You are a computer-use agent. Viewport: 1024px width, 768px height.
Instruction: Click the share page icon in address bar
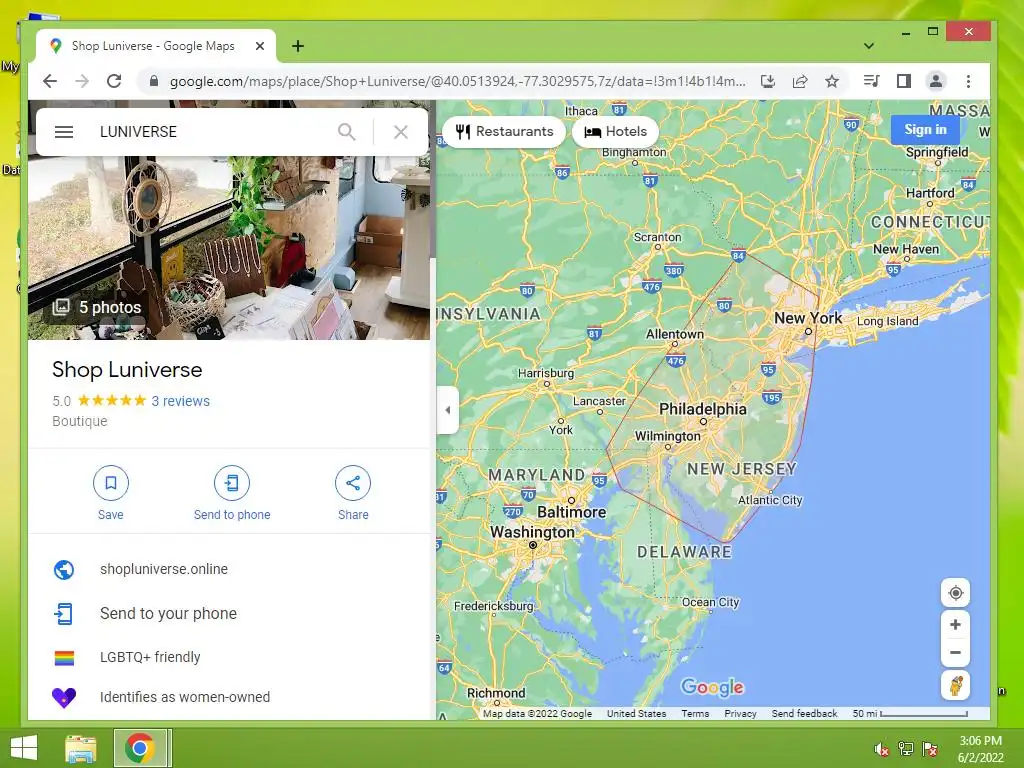[800, 81]
